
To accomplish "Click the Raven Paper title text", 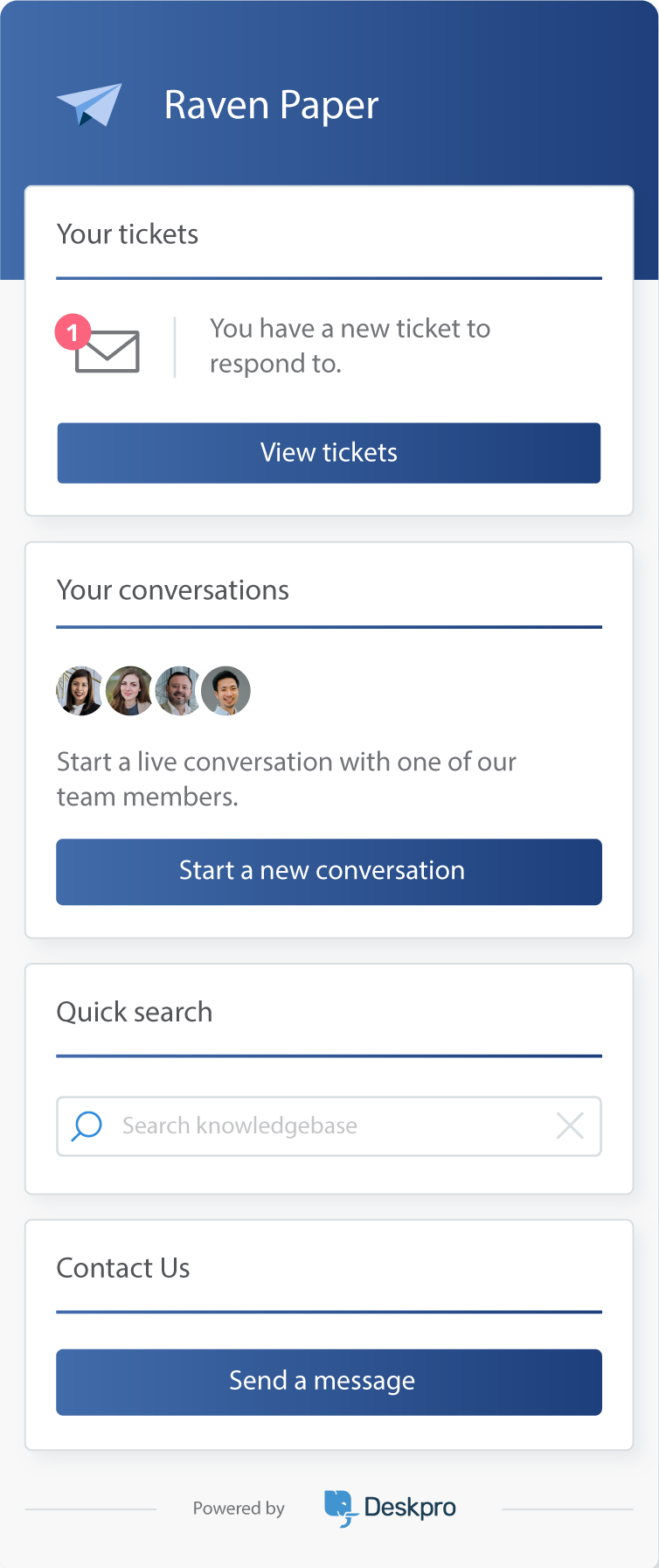I will point(271,106).
